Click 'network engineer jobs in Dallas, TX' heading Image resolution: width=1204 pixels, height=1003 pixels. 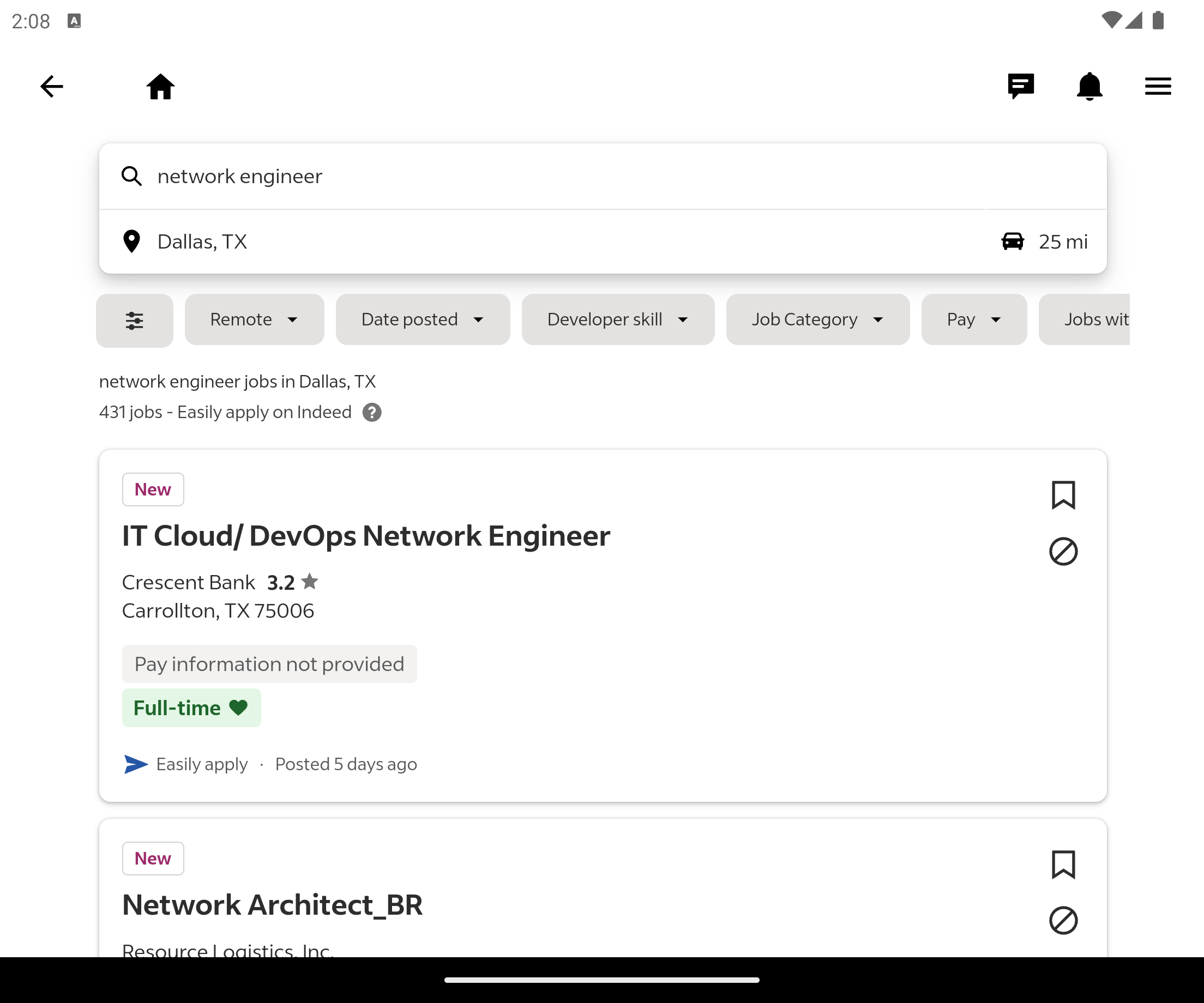[x=237, y=381]
